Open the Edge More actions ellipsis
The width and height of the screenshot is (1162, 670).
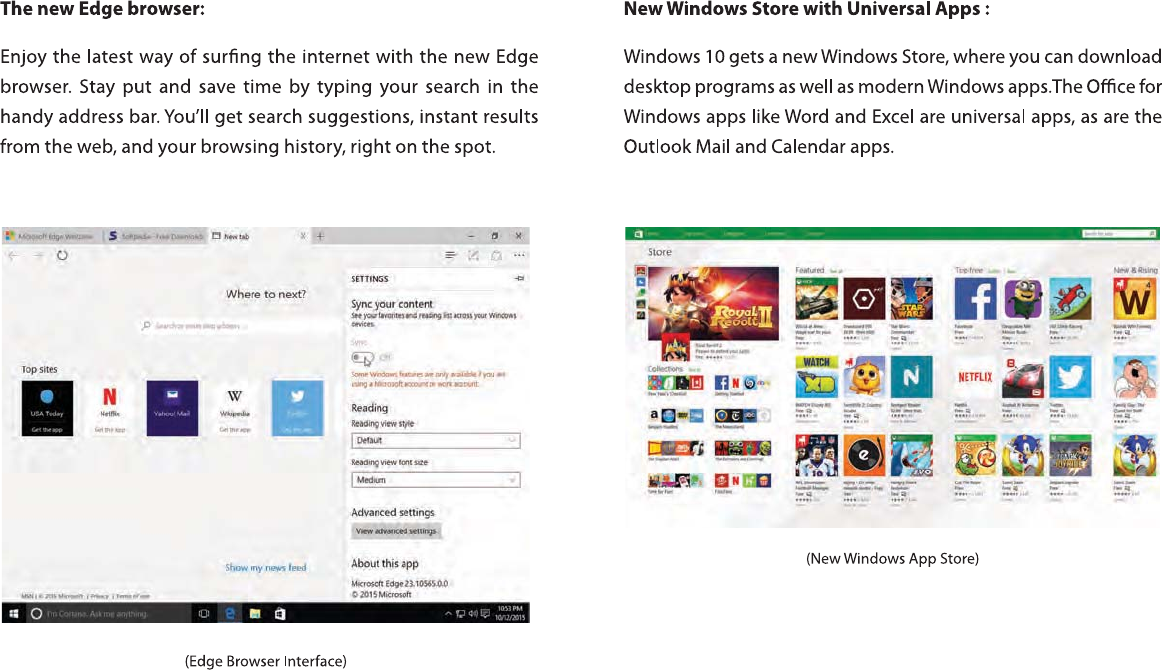pos(519,256)
